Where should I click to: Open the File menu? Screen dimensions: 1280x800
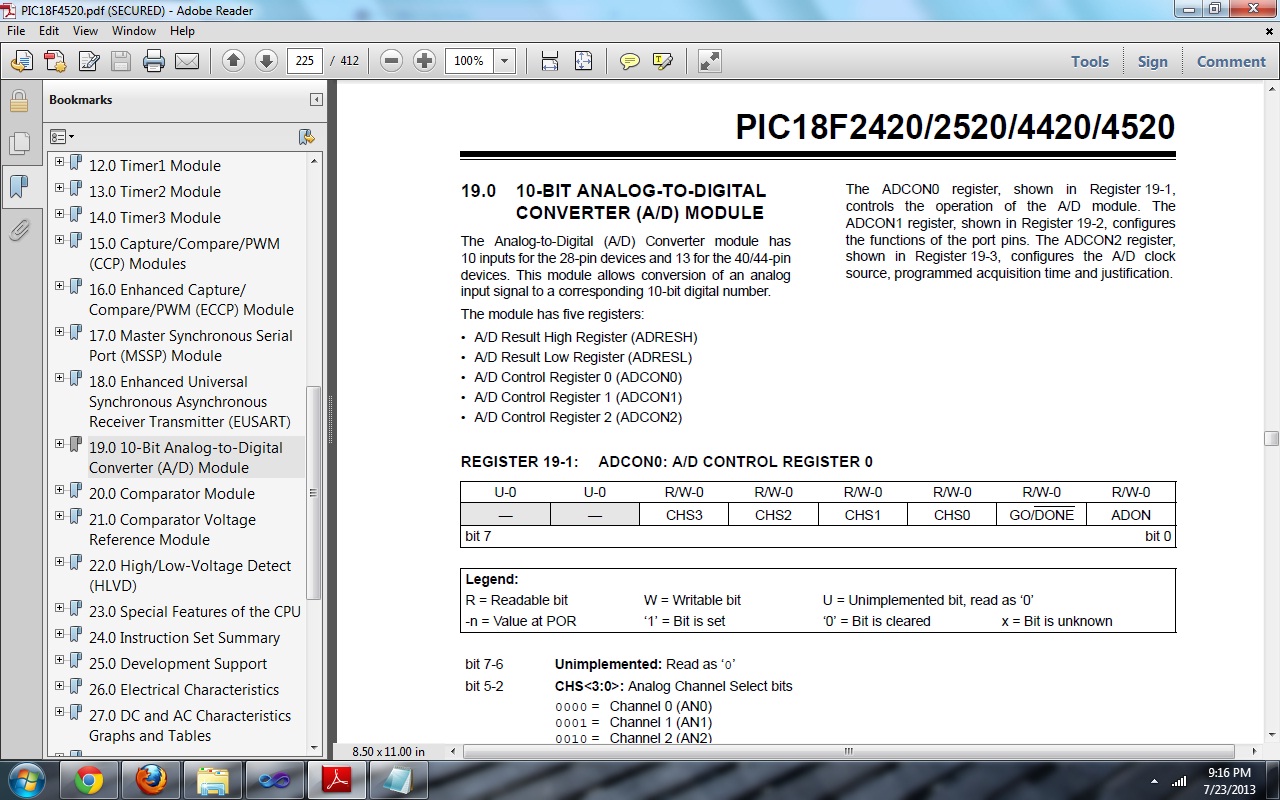(x=17, y=31)
